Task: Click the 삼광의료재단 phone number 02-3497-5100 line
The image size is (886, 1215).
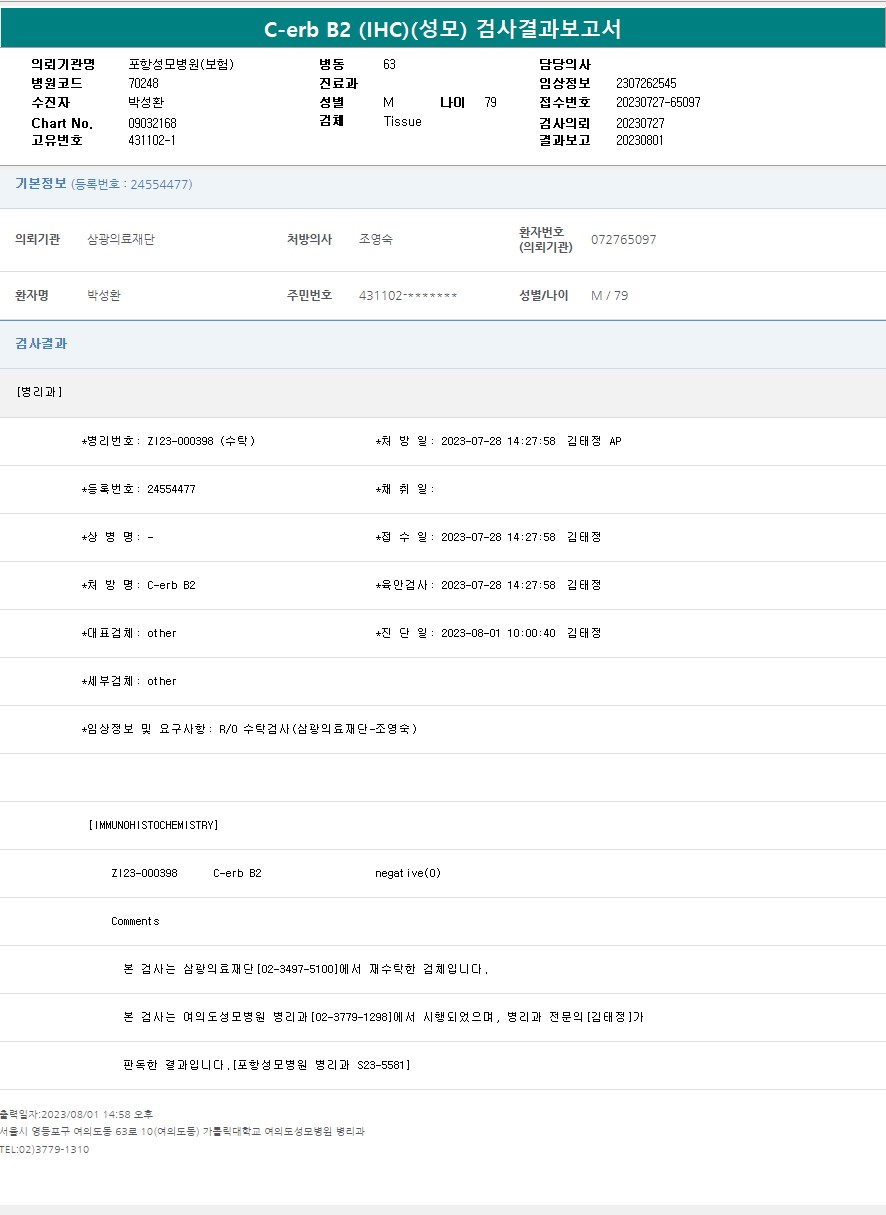Action: 305,969
